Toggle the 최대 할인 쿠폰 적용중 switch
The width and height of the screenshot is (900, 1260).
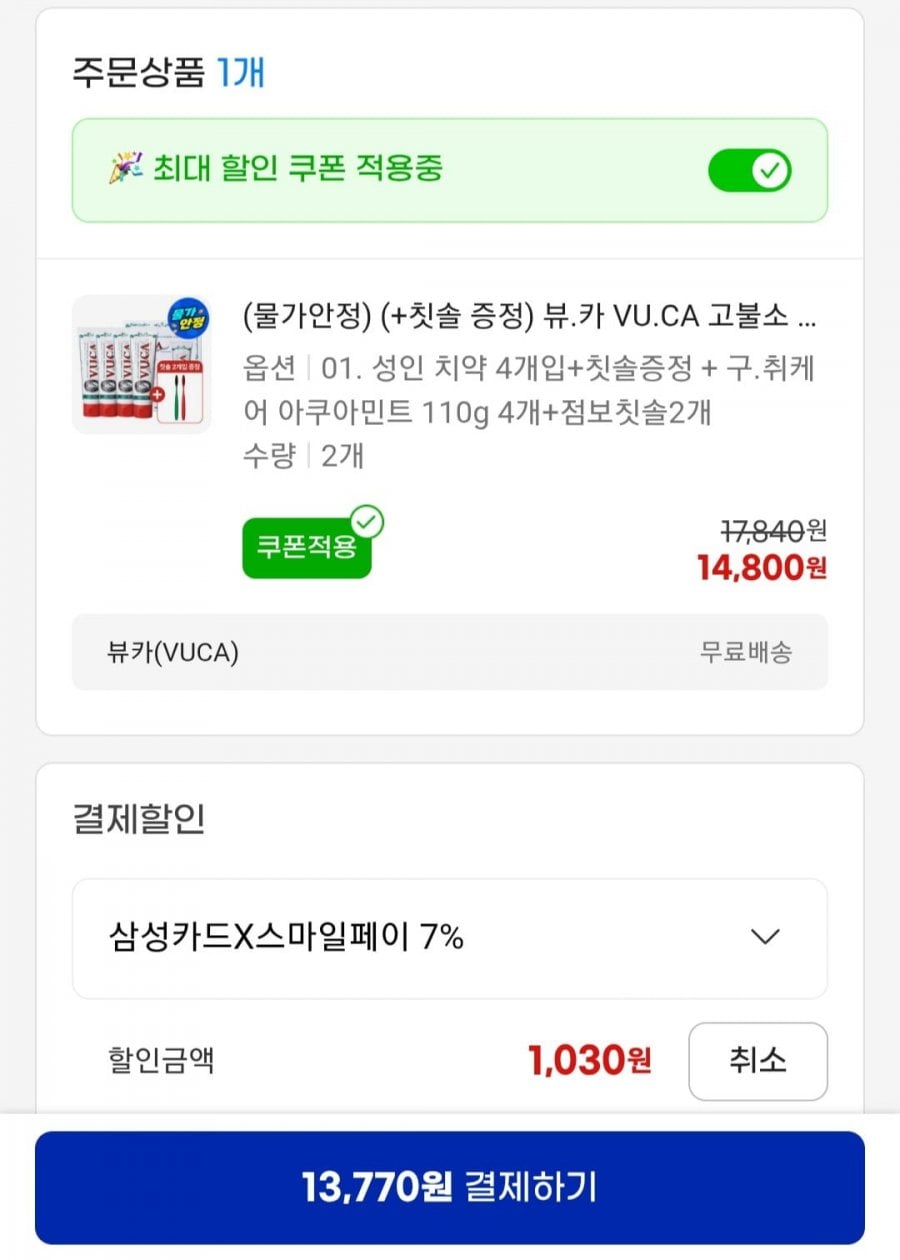[x=749, y=171]
